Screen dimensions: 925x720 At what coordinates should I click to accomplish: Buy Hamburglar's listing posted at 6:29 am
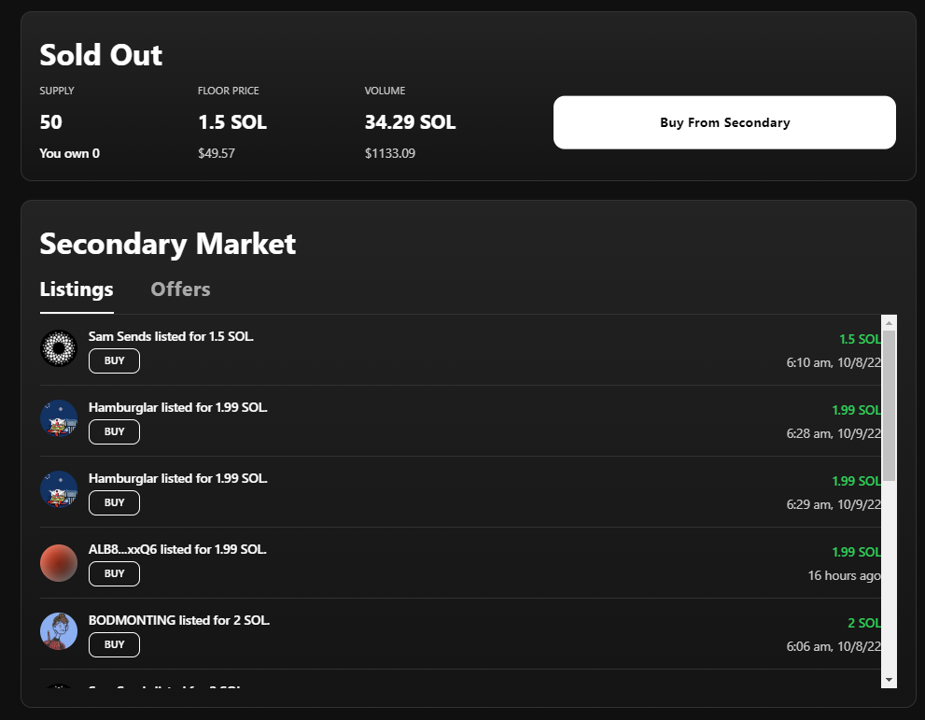114,503
